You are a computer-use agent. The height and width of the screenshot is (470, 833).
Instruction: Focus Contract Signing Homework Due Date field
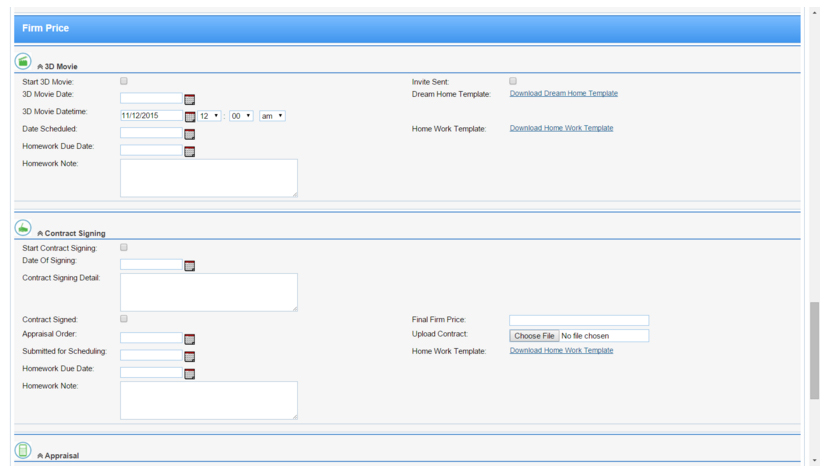151,373
